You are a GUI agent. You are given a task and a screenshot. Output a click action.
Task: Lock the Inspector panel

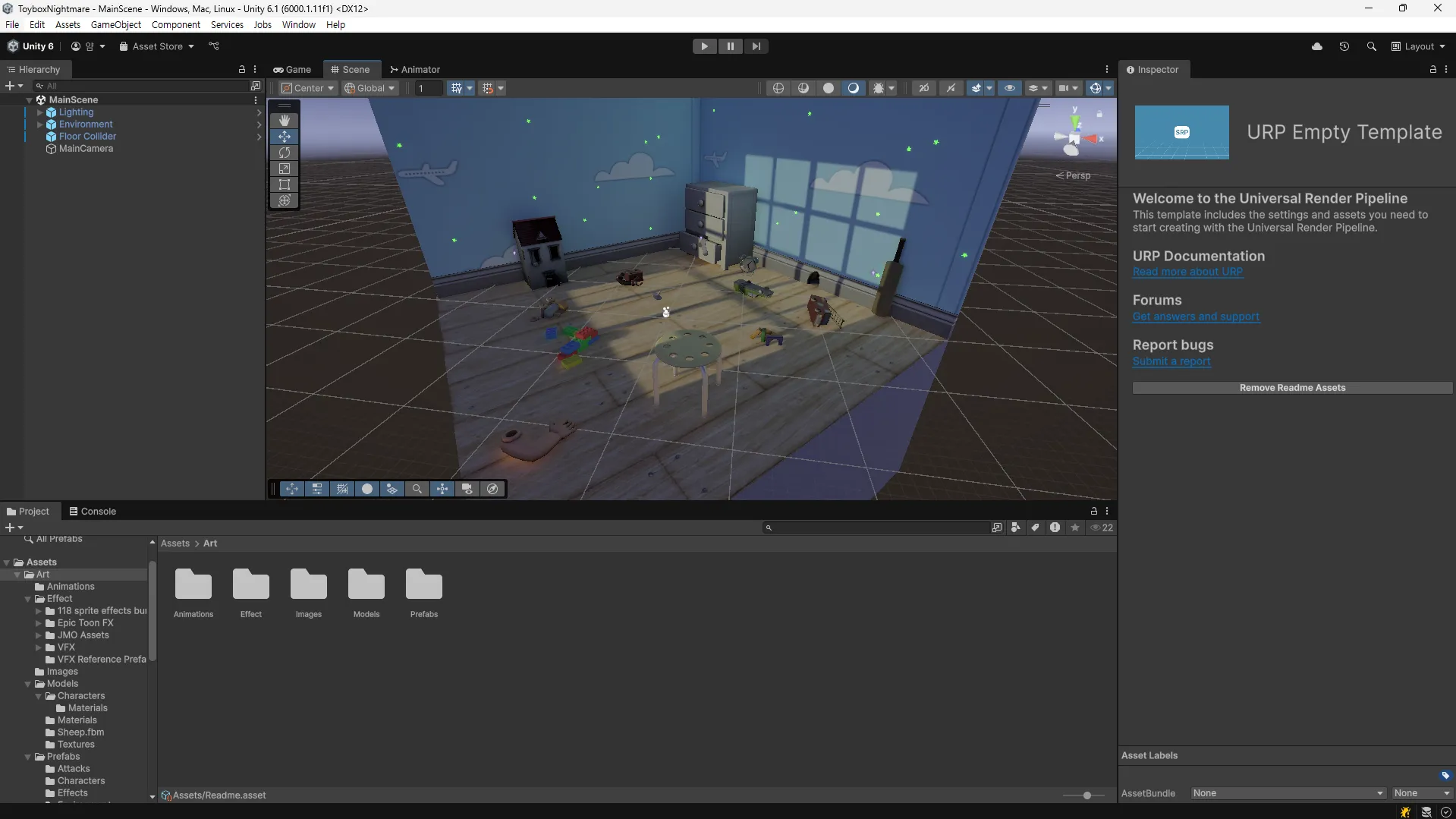coord(1433,69)
